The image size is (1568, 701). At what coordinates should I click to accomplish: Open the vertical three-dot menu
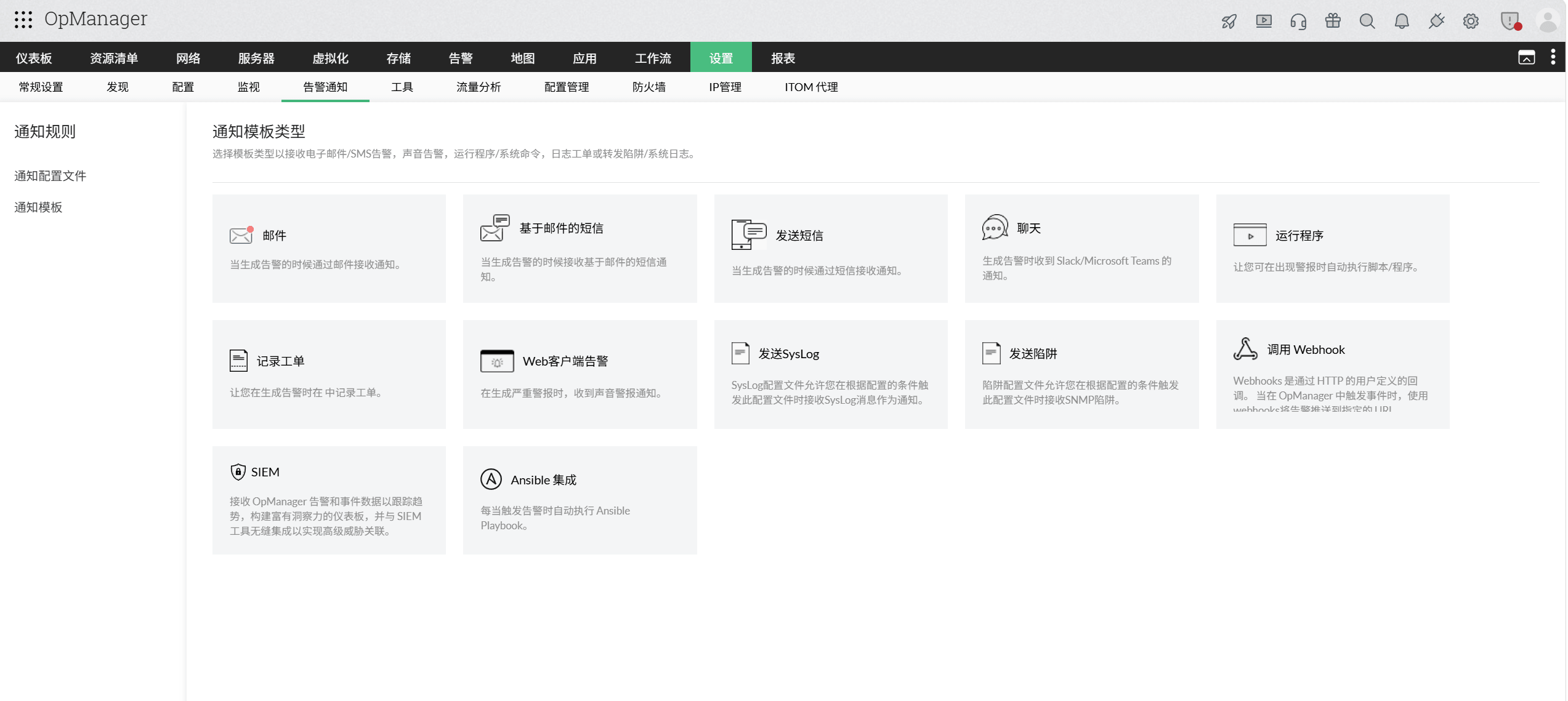(1553, 57)
